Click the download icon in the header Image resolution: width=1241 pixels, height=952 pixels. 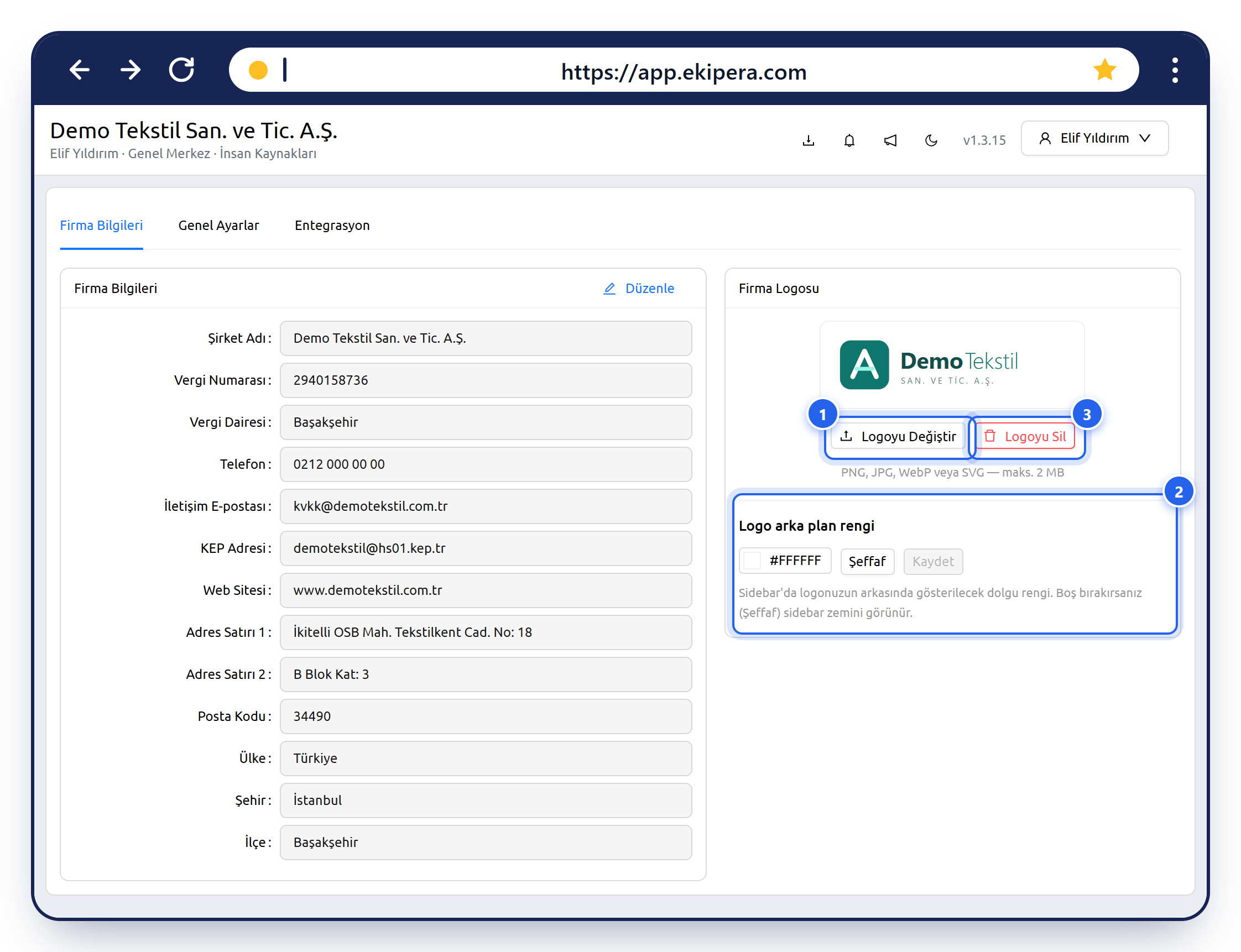point(809,140)
